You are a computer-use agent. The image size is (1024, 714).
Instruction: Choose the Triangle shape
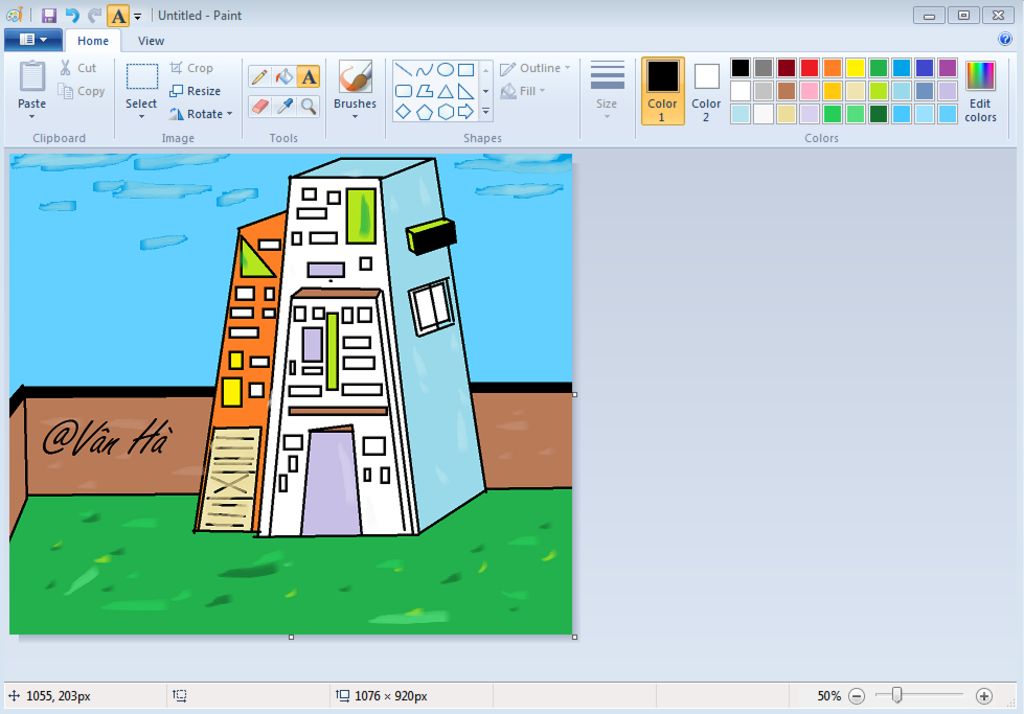coord(445,91)
